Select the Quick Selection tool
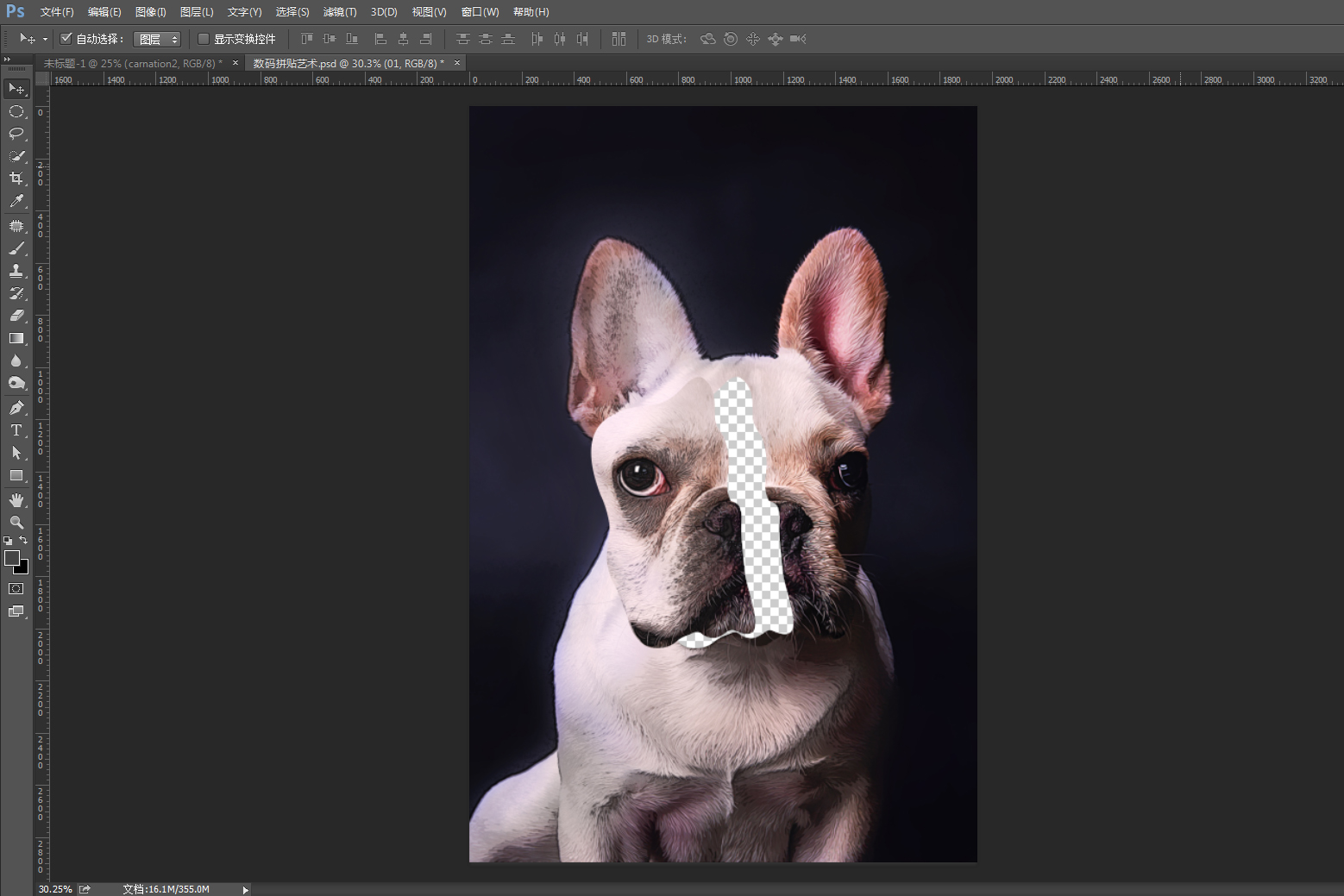 [x=16, y=156]
